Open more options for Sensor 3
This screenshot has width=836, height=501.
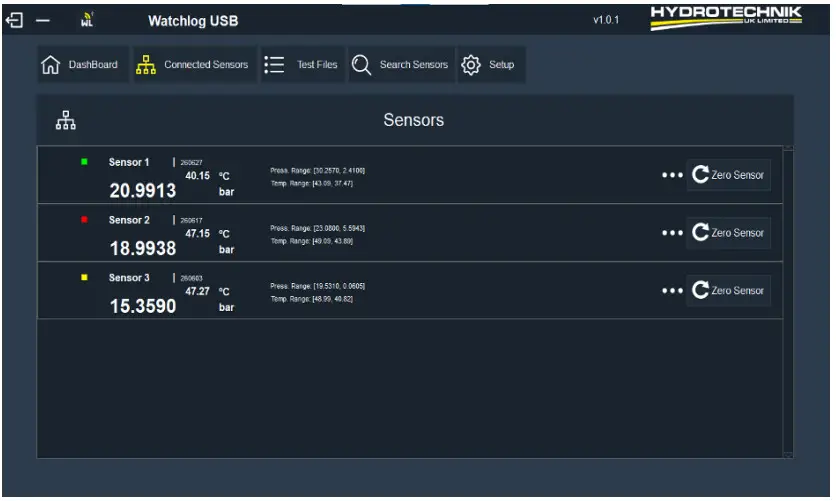pos(672,290)
